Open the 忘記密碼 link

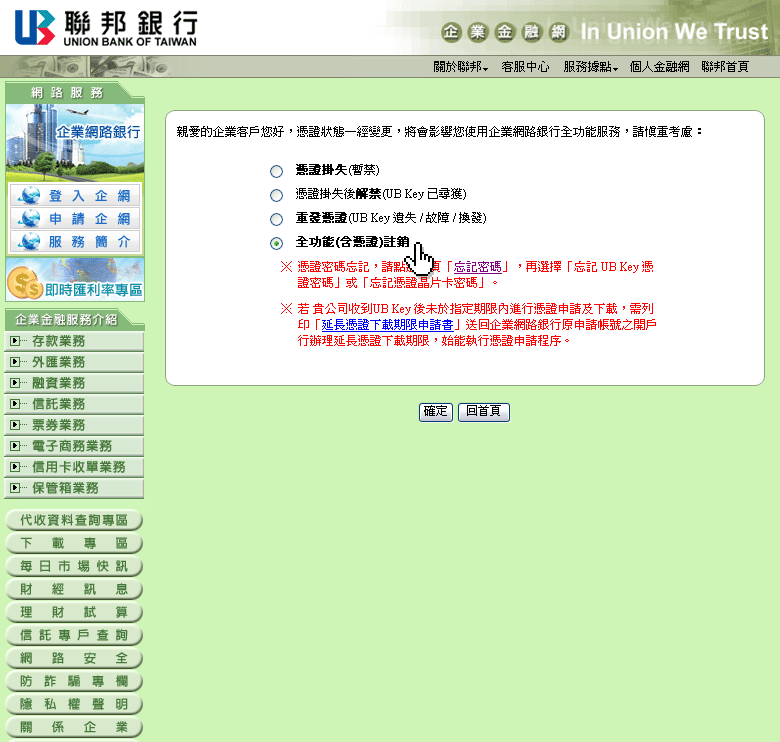[x=478, y=267]
